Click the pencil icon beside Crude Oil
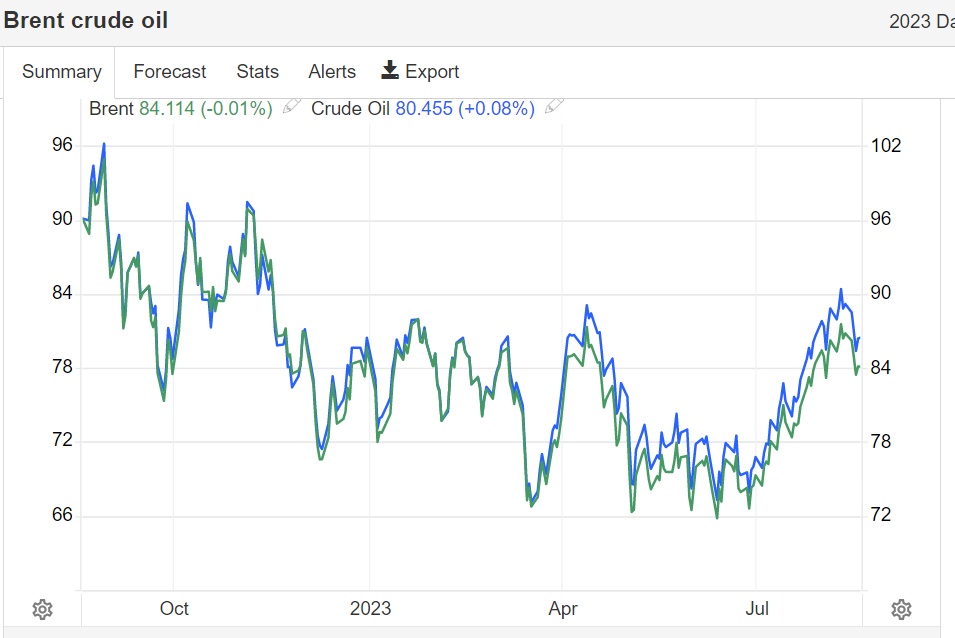The width and height of the screenshot is (955, 638). coord(554,107)
